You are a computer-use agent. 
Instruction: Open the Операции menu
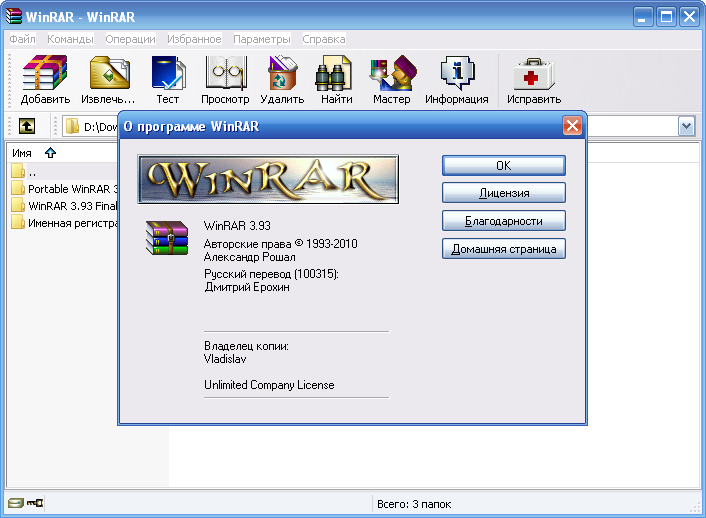point(131,39)
